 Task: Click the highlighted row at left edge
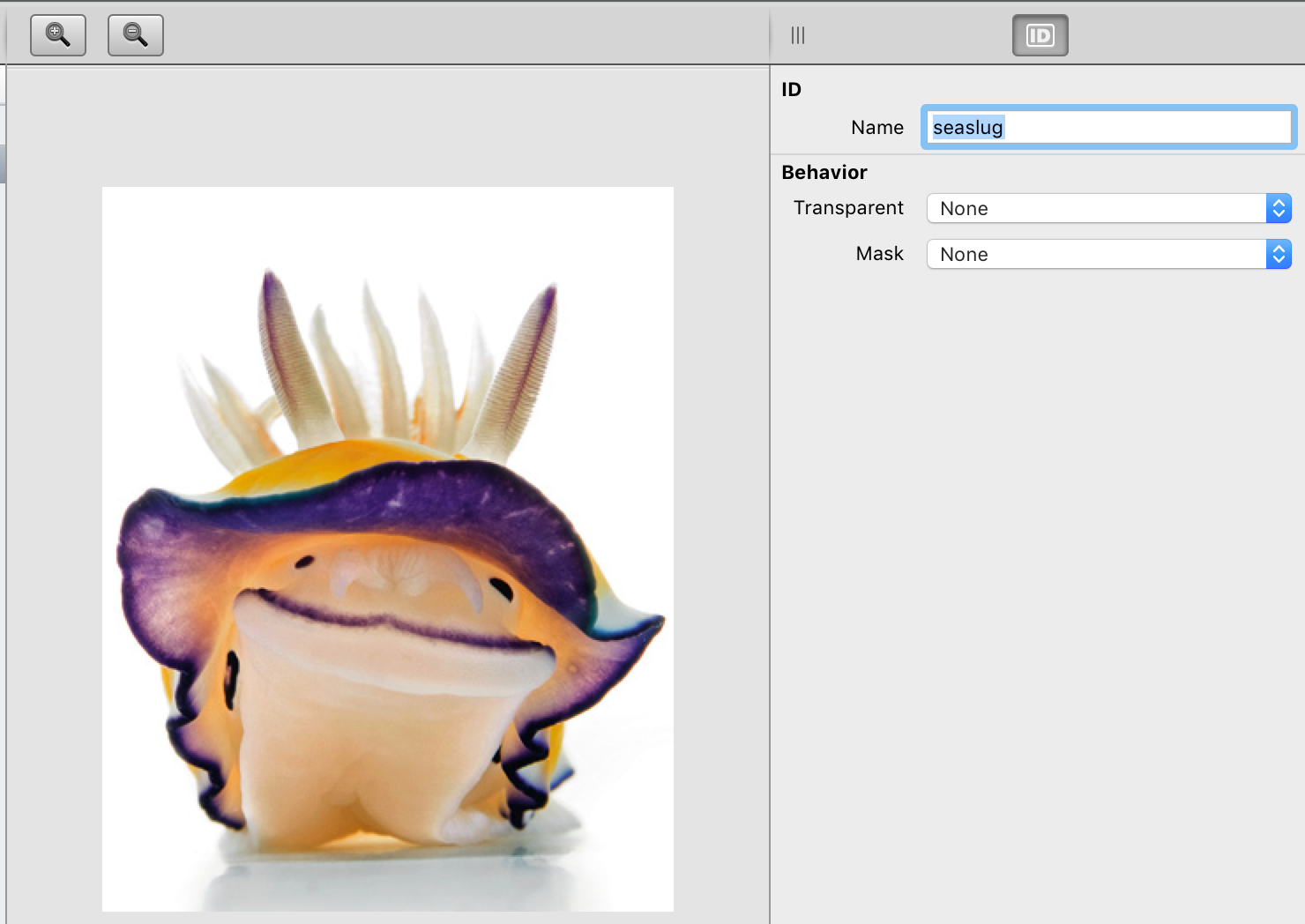point(3,164)
